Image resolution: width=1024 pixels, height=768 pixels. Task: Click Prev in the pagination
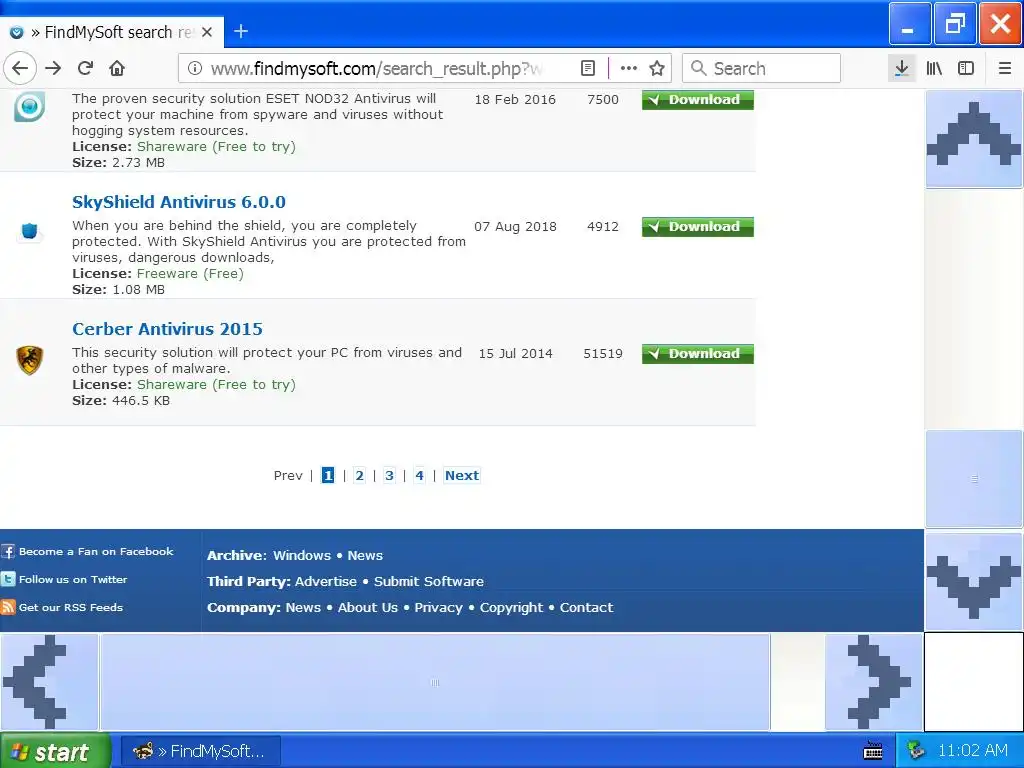(288, 475)
